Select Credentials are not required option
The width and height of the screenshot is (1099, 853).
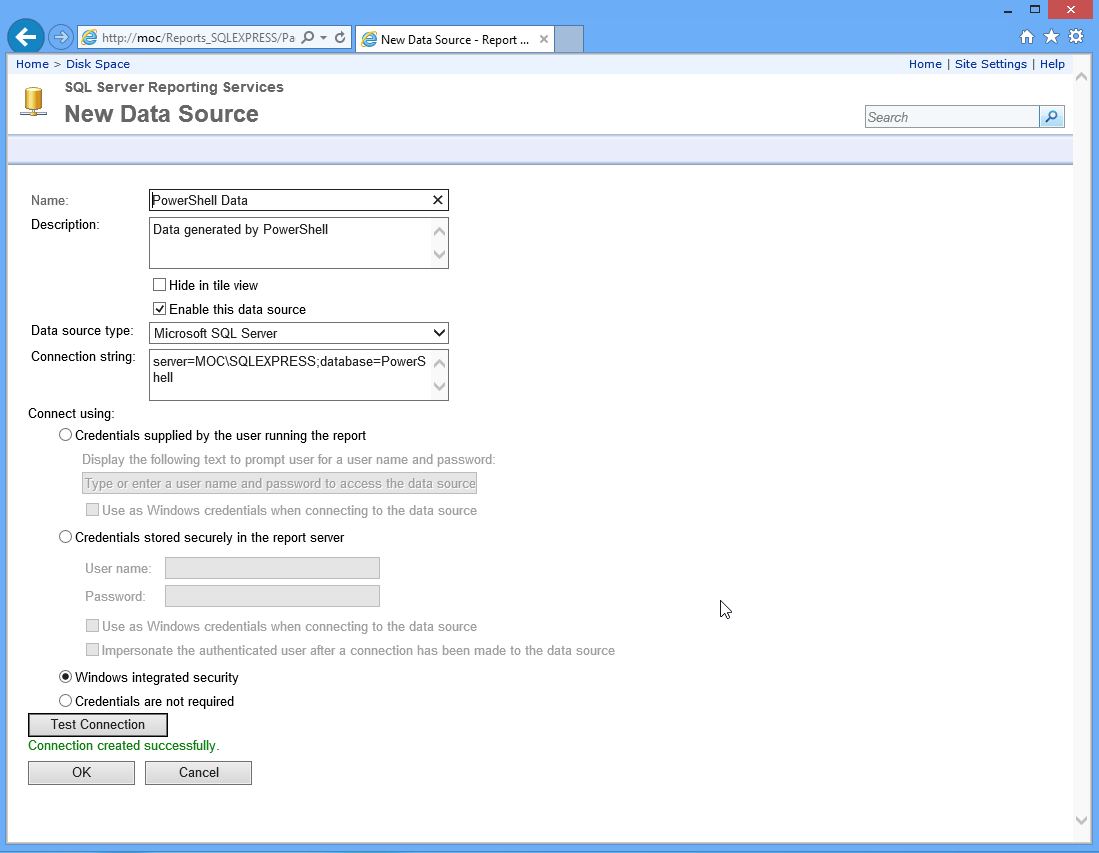coord(66,701)
